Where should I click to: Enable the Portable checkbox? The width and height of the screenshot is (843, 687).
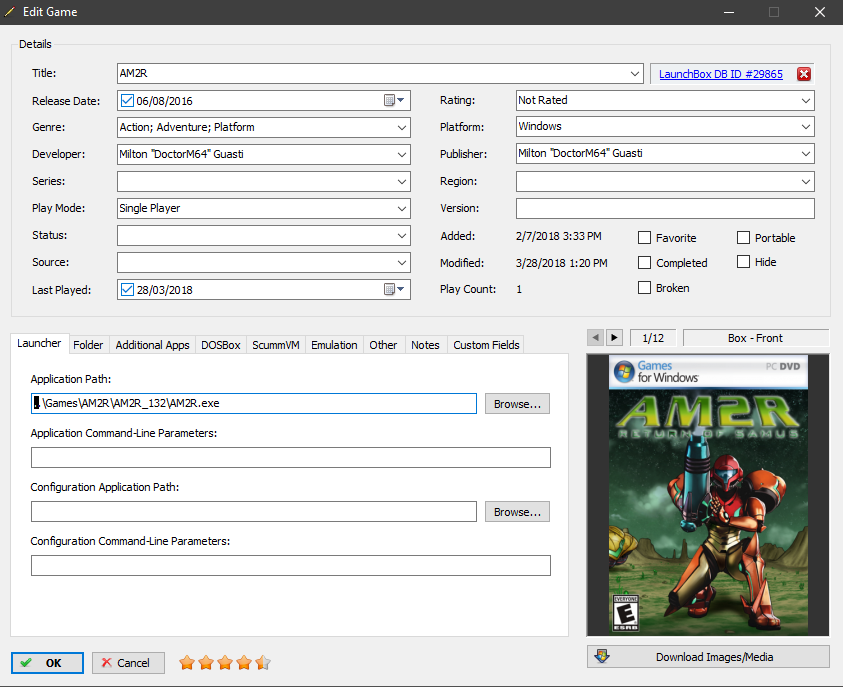coord(743,238)
